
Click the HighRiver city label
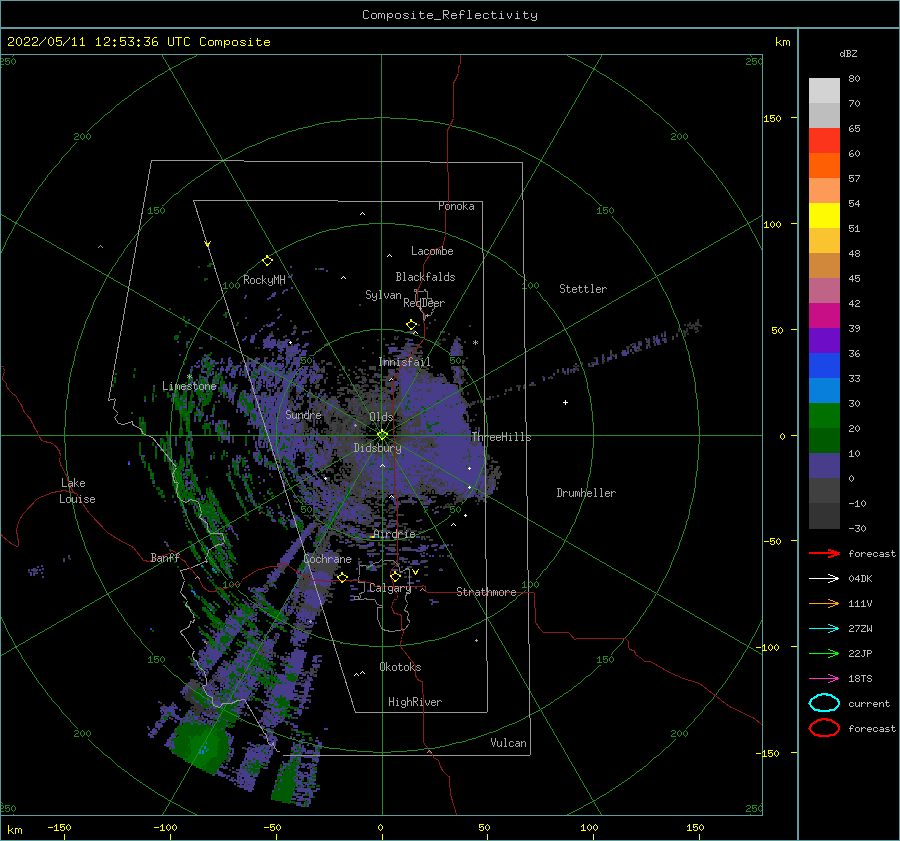pos(415,702)
